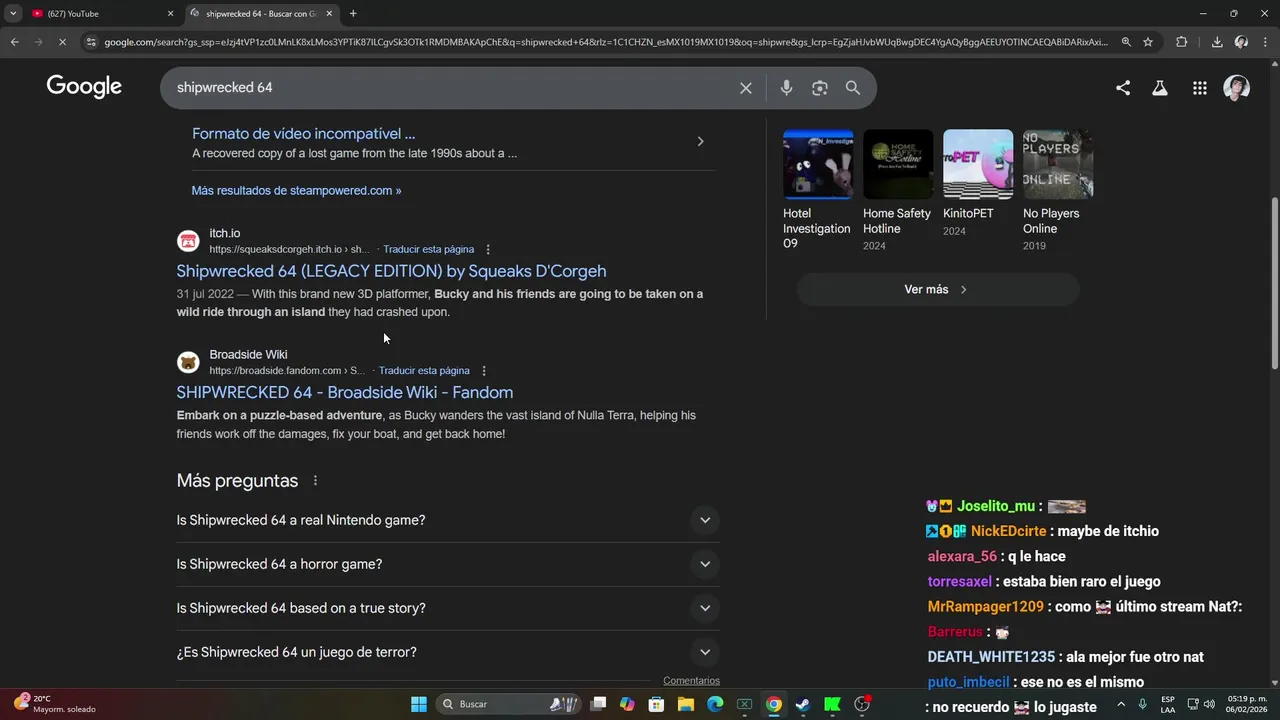1280x720 pixels.
Task: Open more options for Broadside Wiki result
Action: [484, 370]
